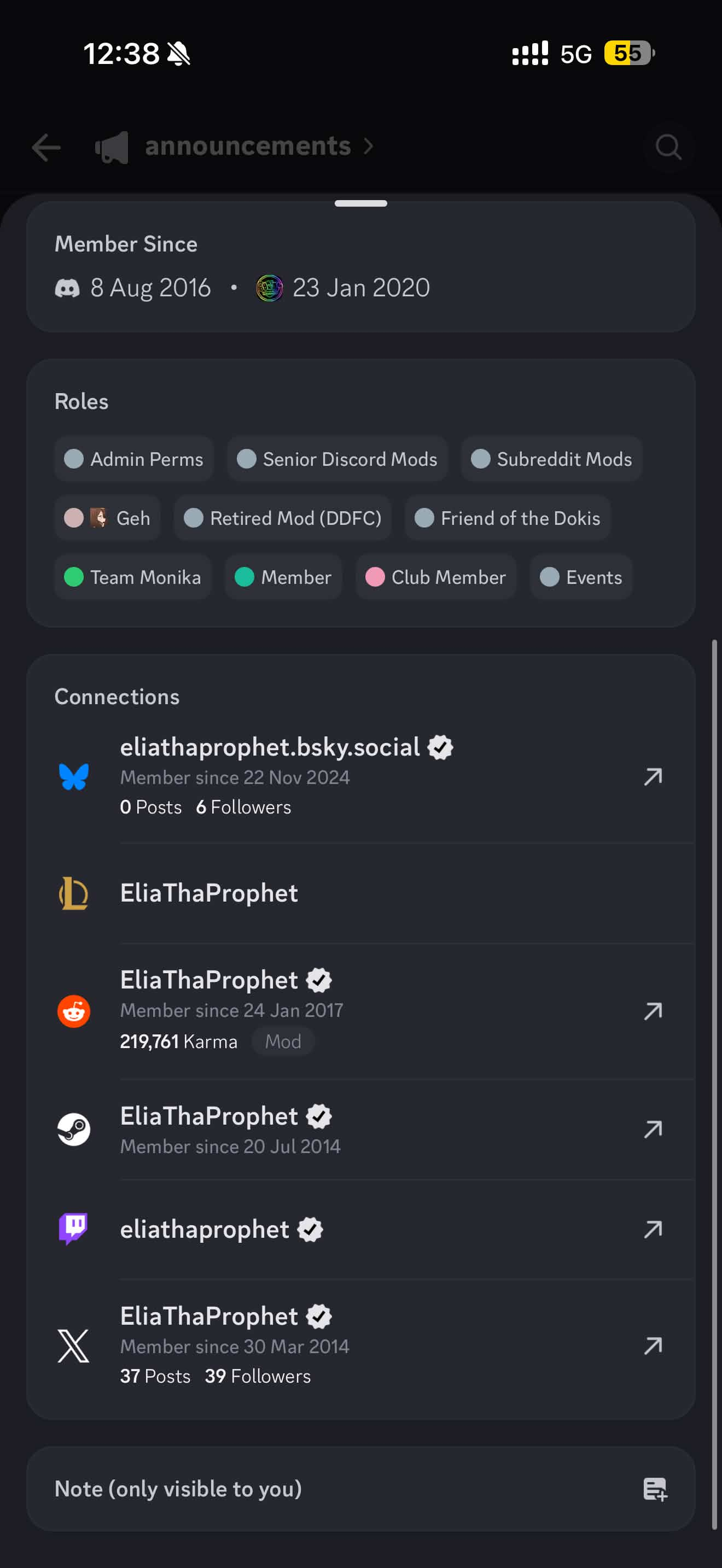The image size is (722, 1568).
Task: Tap the Twitch connection icon
Action: [74, 1229]
